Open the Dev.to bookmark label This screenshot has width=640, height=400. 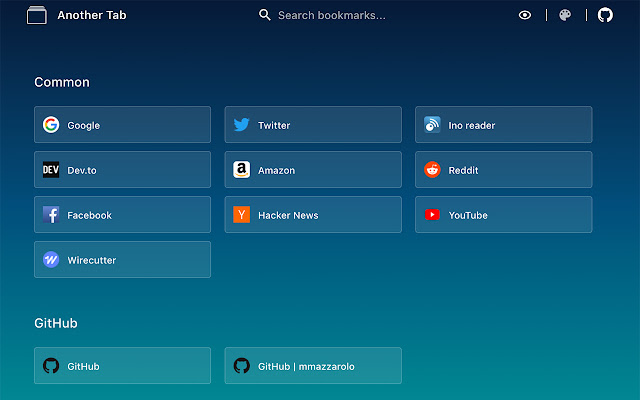(x=82, y=170)
